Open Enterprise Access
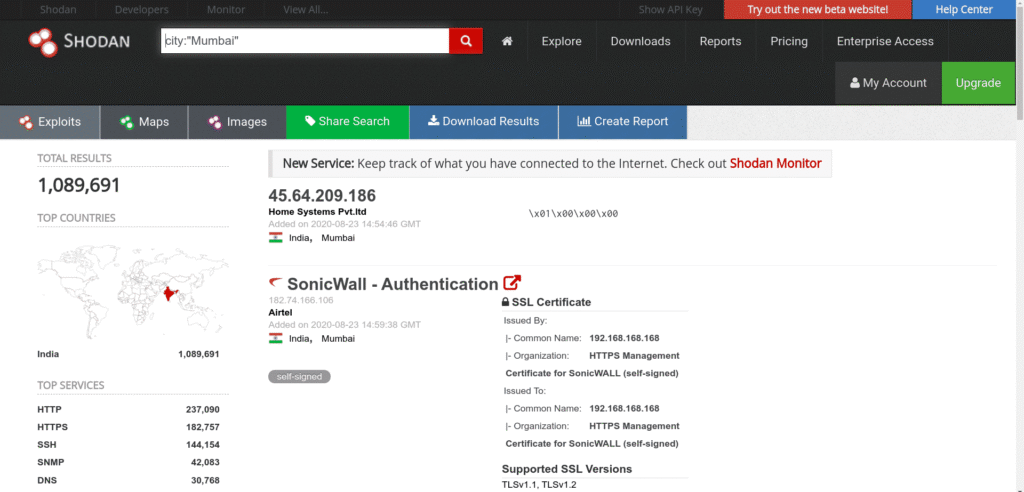This screenshot has height=492, width=1024. tap(885, 41)
